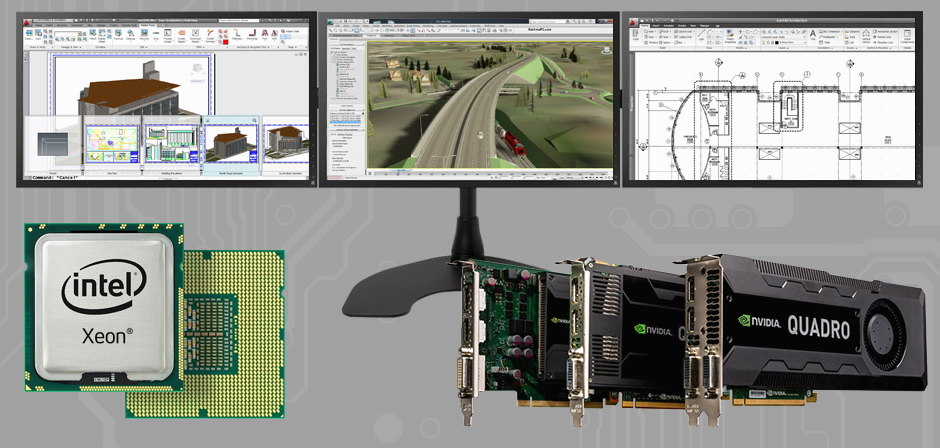Viewport: 940px width, 448px height.
Task: Open Building Elevations layout thumbnail
Action: coord(171,145)
